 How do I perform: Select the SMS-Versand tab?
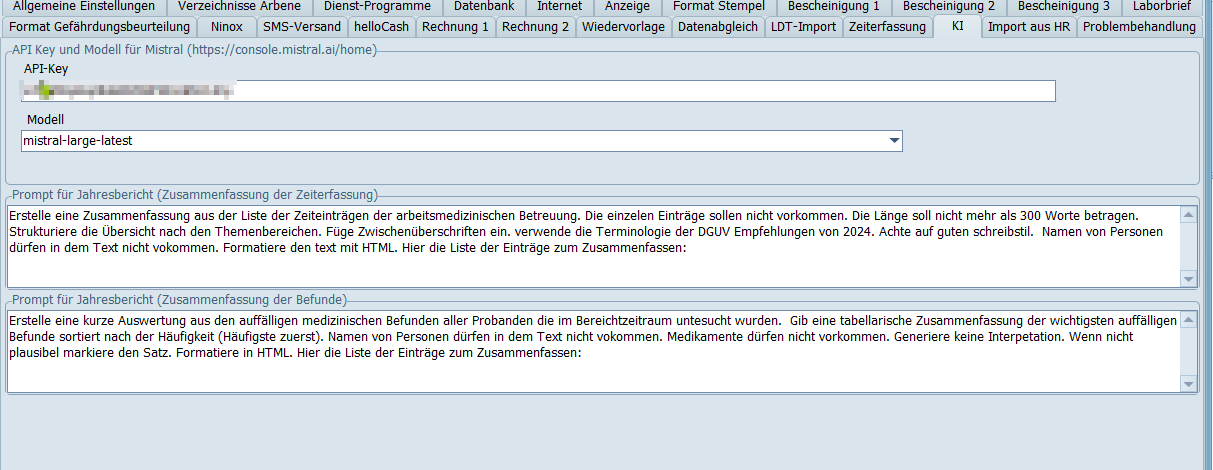pos(302,27)
